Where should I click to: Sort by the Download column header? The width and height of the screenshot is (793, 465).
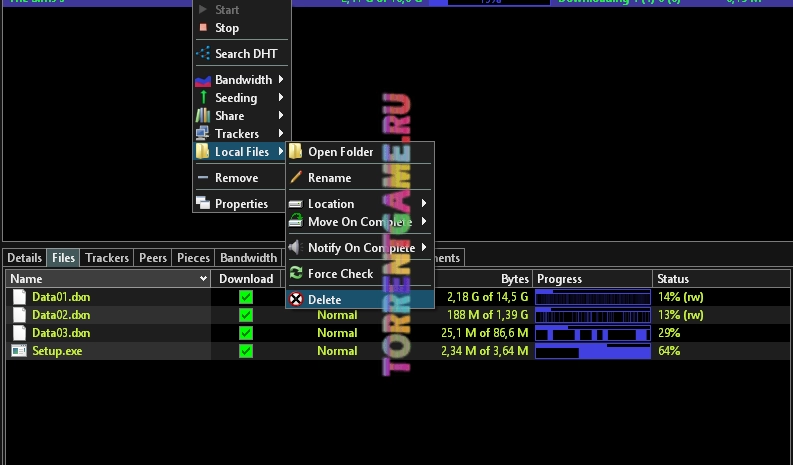pyautogui.click(x=246, y=279)
